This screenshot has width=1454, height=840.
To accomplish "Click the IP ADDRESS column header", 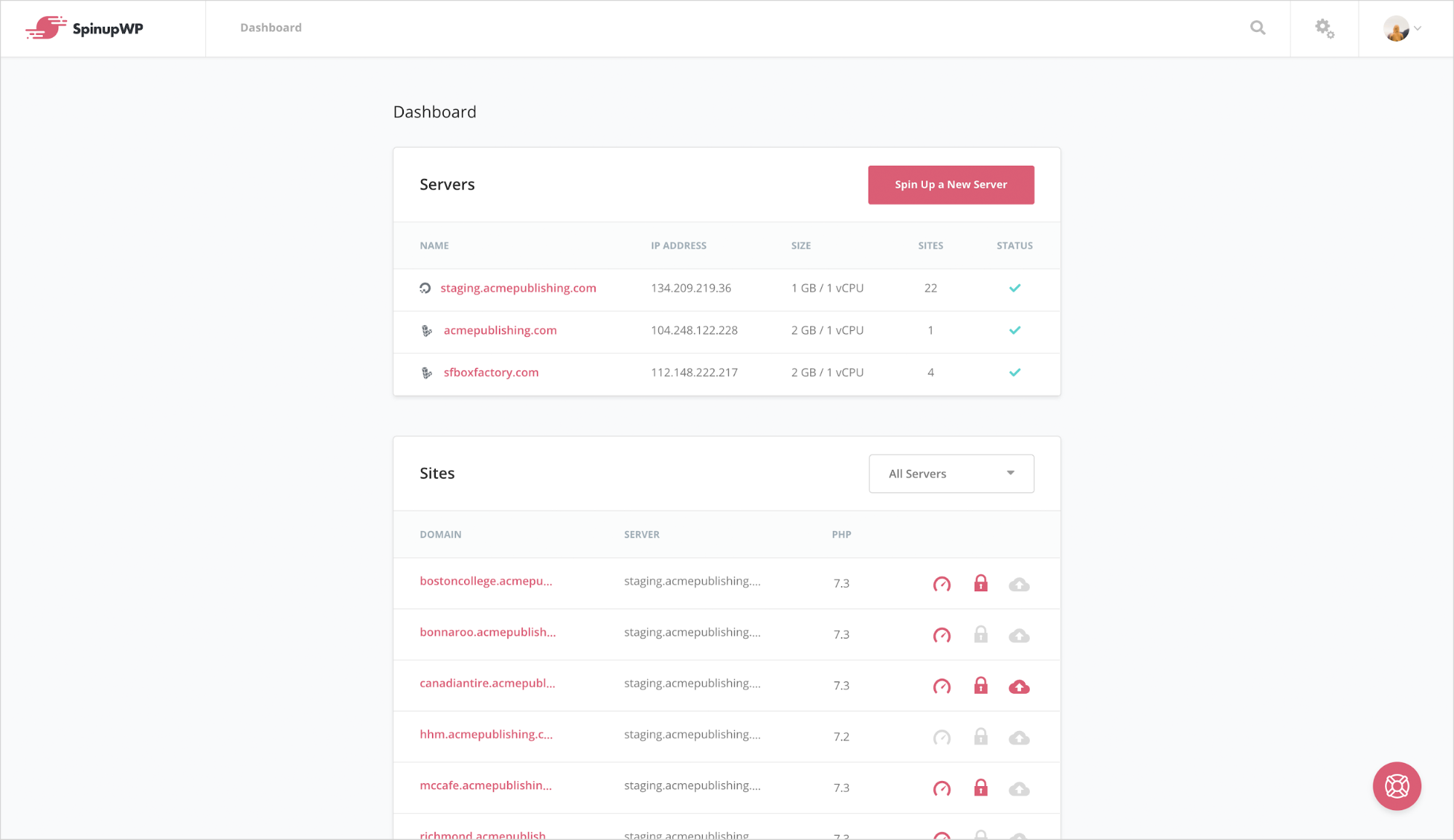I will (679, 246).
